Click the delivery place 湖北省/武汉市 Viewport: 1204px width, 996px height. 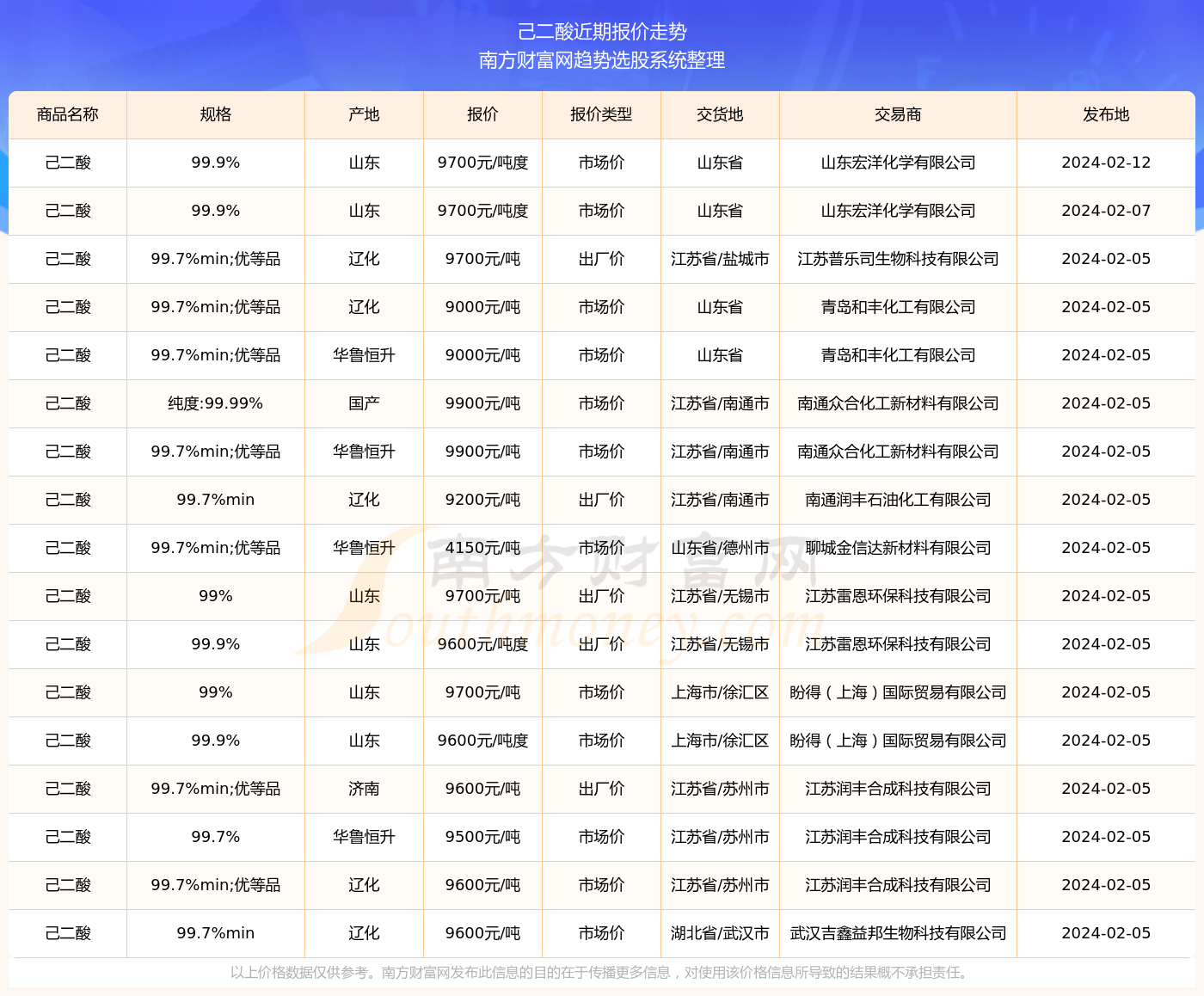720,933
